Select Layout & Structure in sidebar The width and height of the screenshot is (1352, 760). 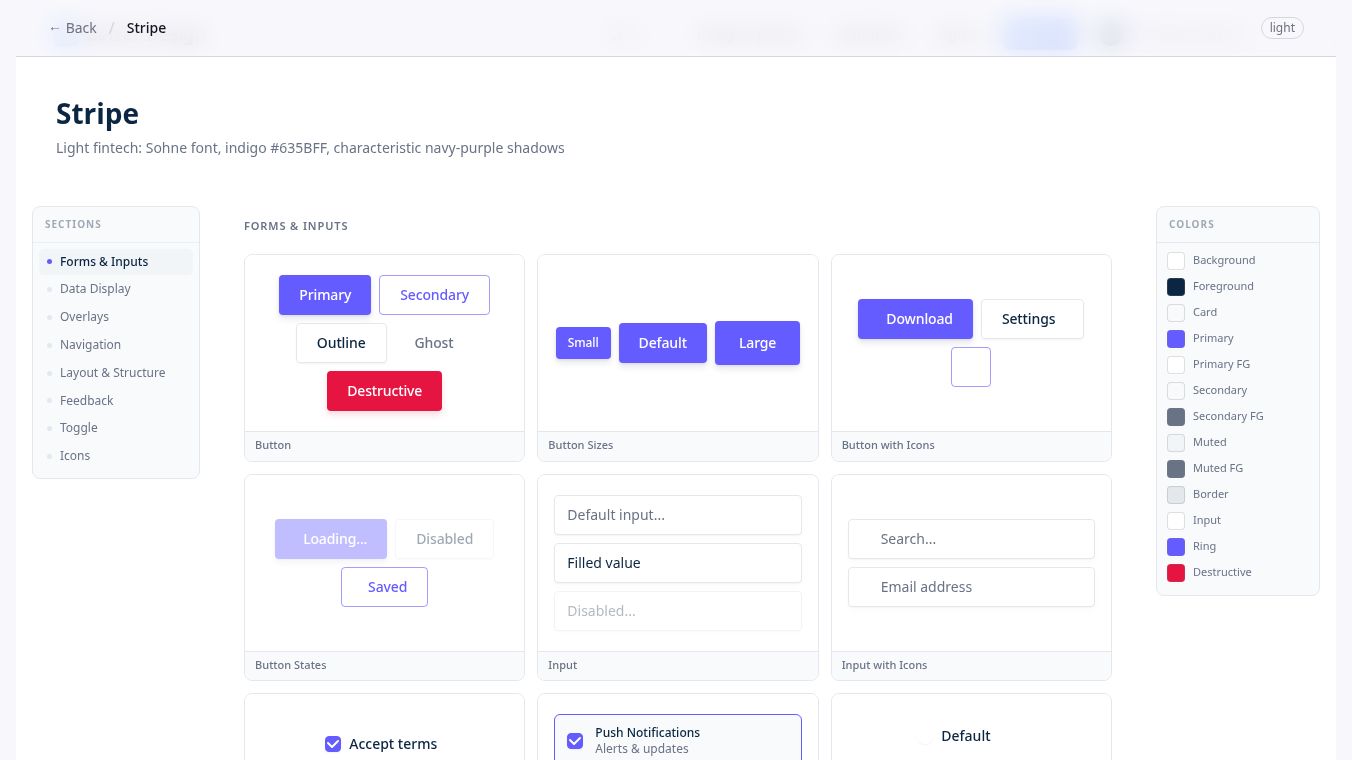pyautogui.click(x=112, y=373)
